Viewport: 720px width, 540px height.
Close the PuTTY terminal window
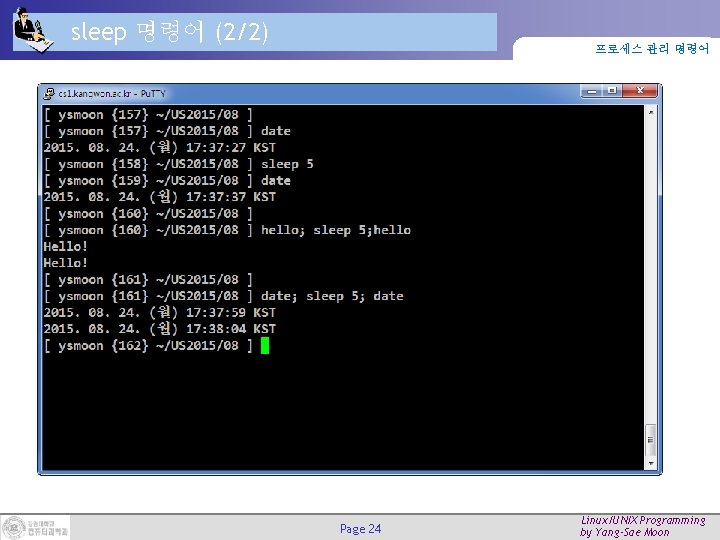[640, 91]
